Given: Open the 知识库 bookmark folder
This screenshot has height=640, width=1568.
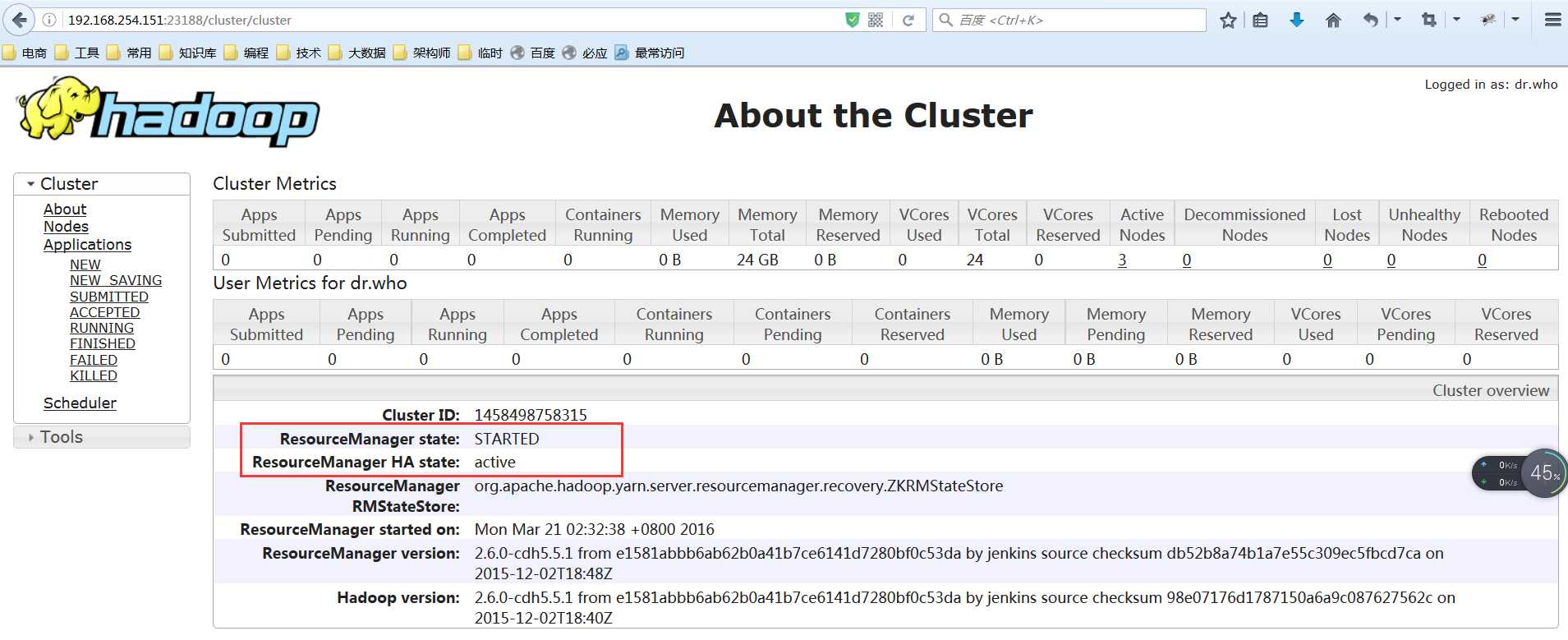Looking at the screenshot, I should (x=188, y=53).
